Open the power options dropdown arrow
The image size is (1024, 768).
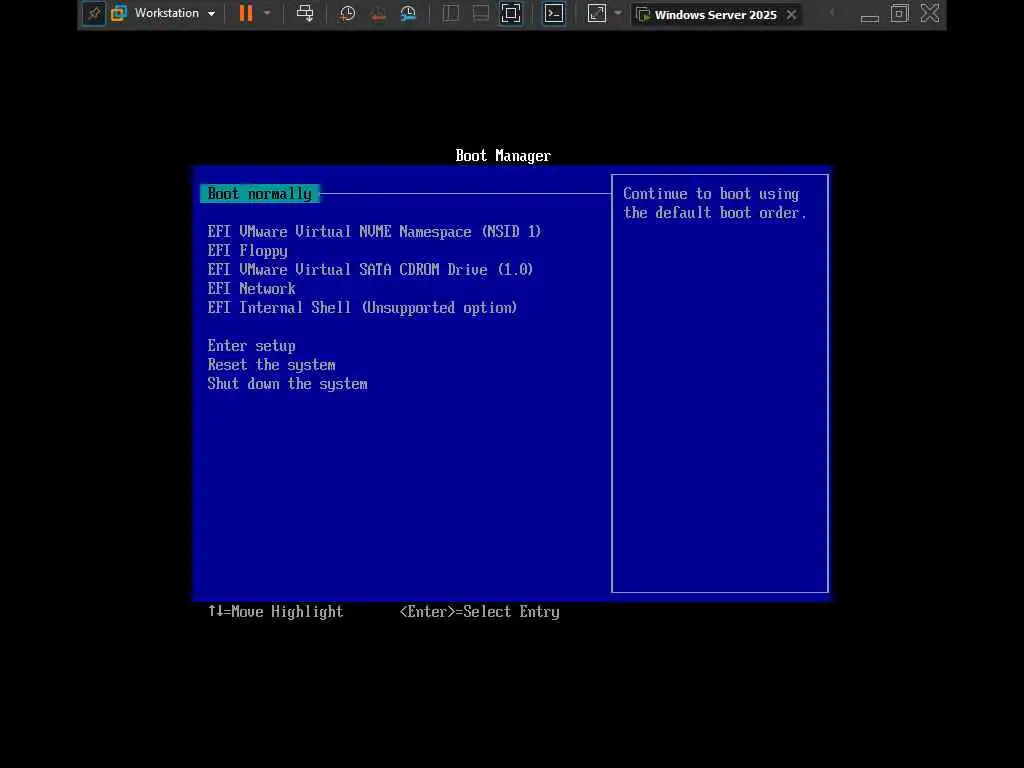(x=267, y=13)
